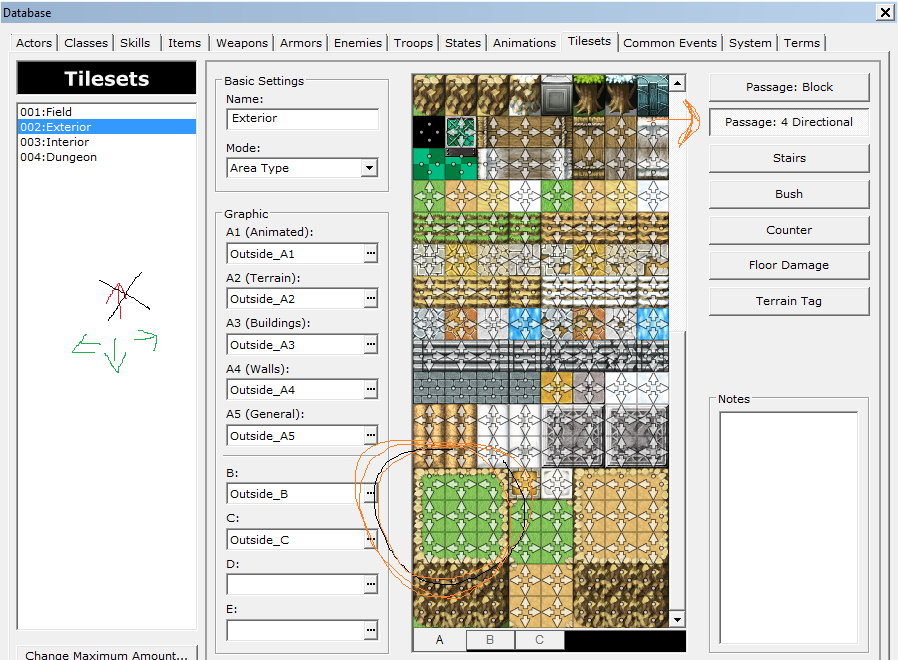898x660 pixels.
Task: Click the Outside_A5 graphic field
Action: (296, 435)
